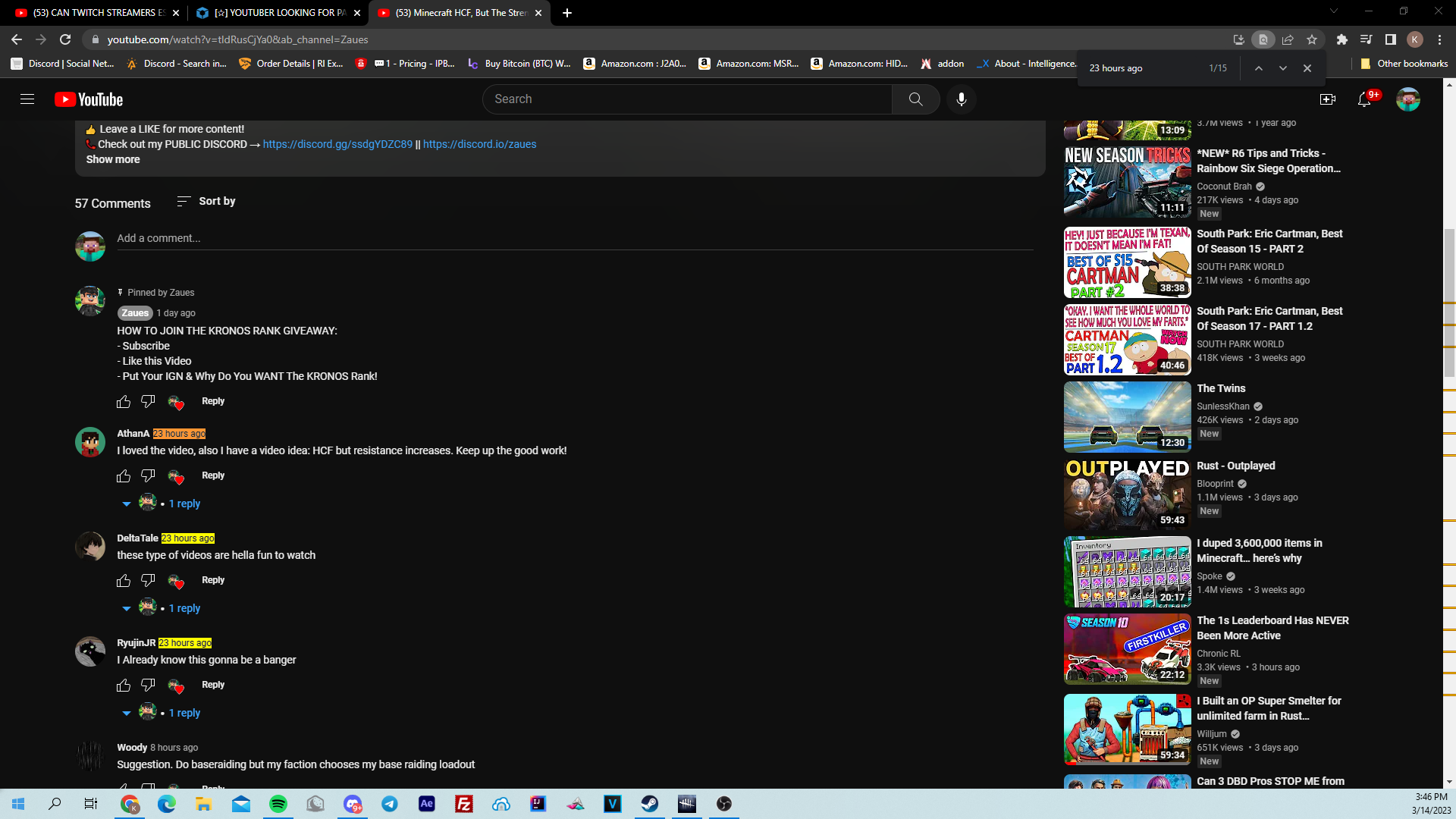Open Spotify from the taskbar
The width and height of the screenshot is (1456, 819).
[278, 804]
